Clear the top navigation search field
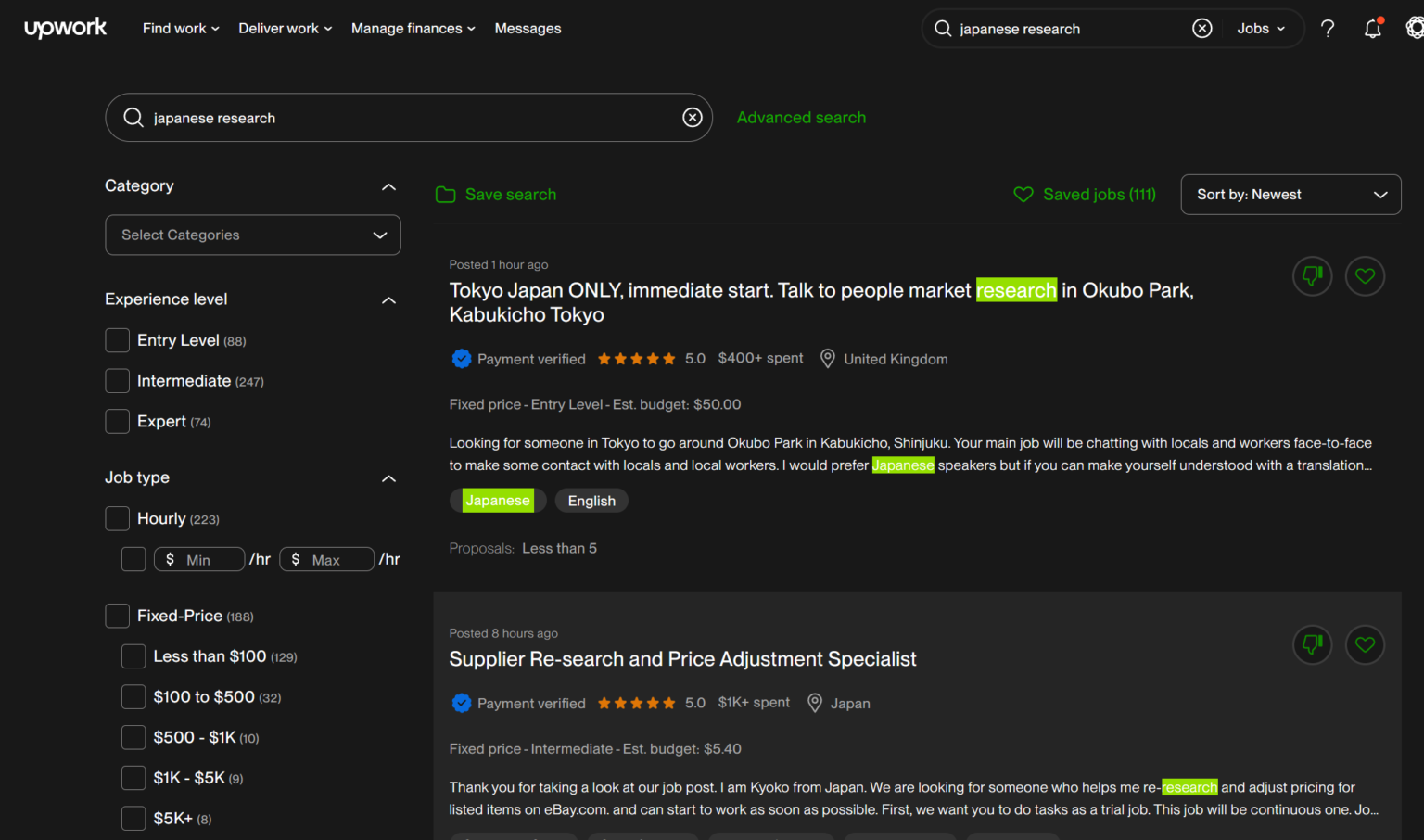The width and height of the screenshot is (1424, 840). 1201,29
